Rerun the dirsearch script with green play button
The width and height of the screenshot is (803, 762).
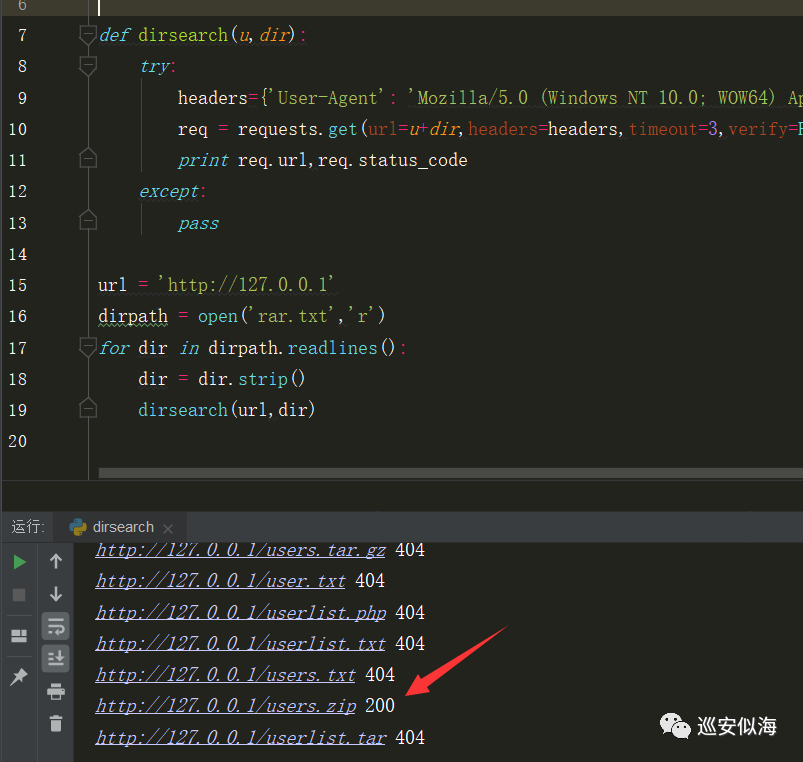pyautogui.click(x=19, y=562)
